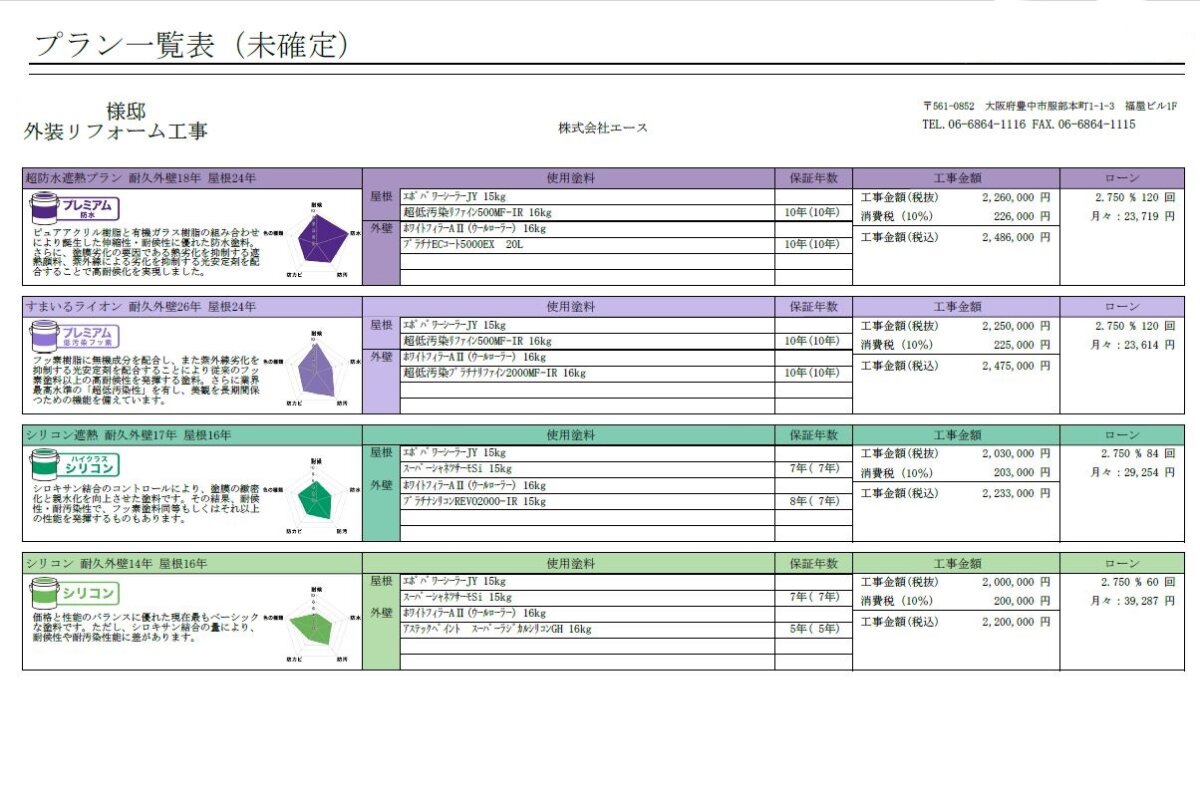The image size is (1200, 809).
Task: Click the 2,475,000 円 tax-included total
Action: pyautogui.click(x=1016, y=366)
